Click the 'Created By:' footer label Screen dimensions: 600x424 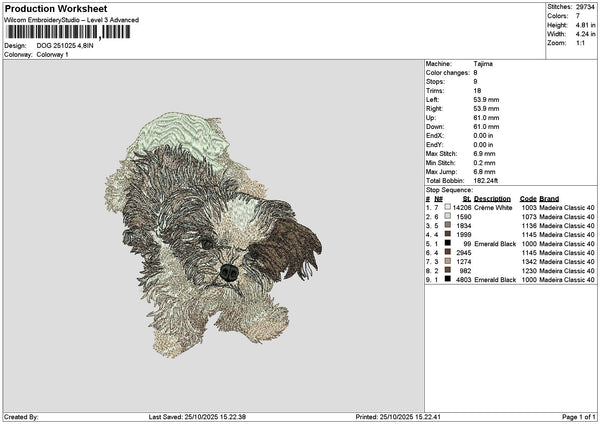tap(21, 417)
